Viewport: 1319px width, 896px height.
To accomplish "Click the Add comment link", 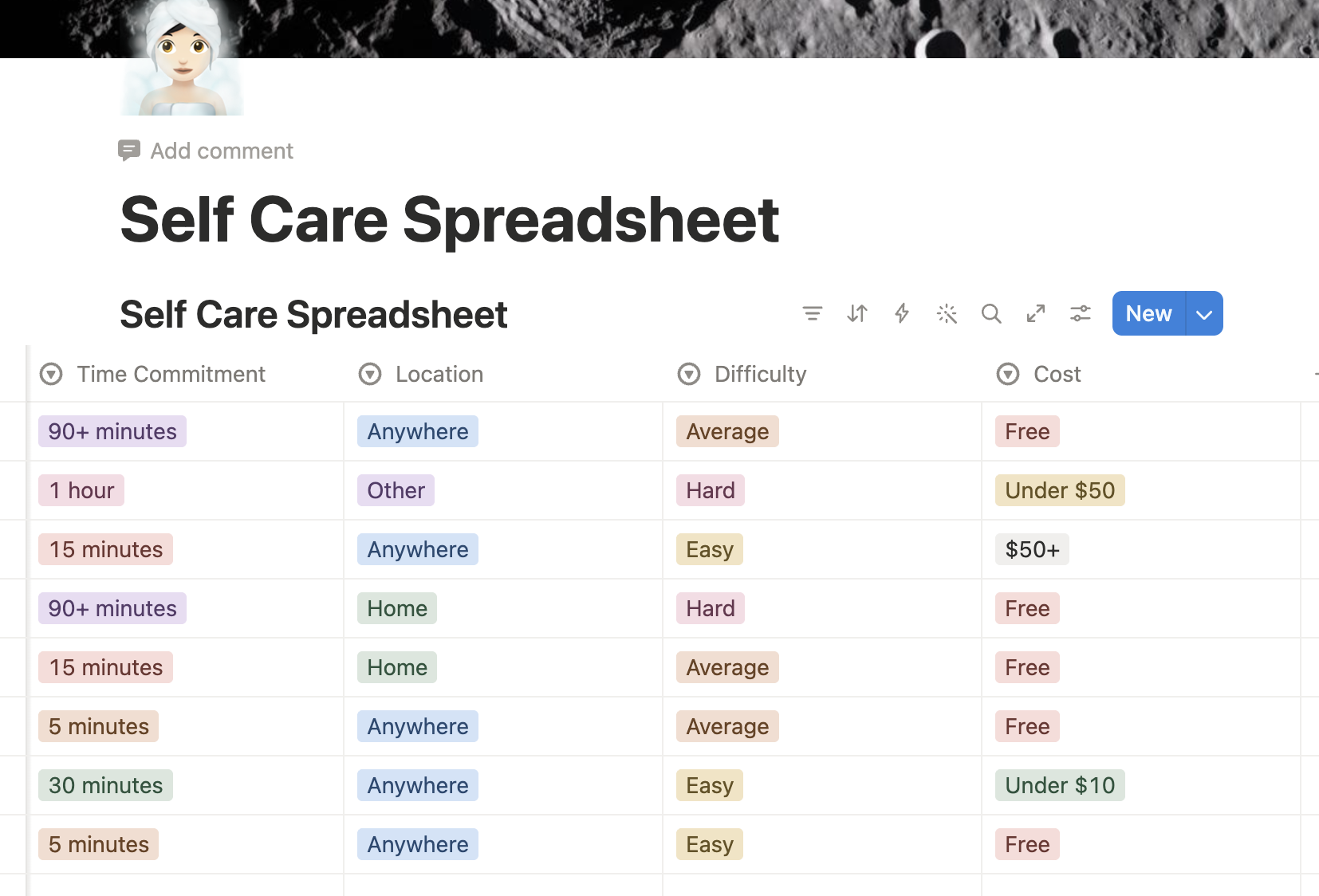I will tap(222, 151).
